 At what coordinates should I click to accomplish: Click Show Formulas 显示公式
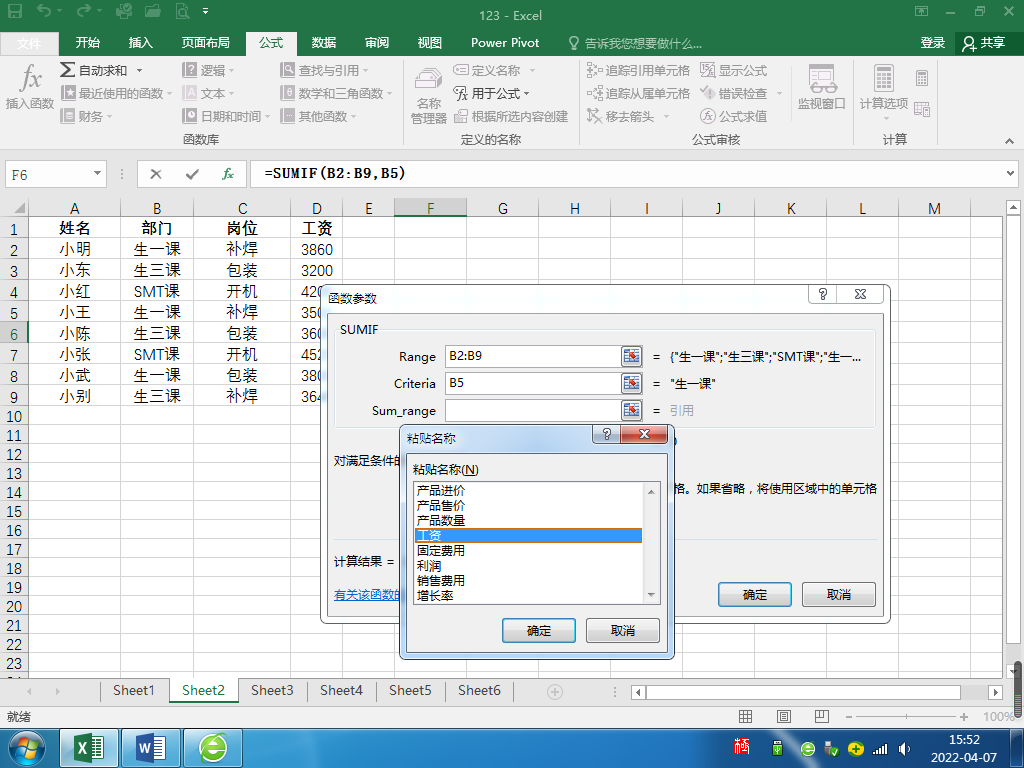coord(733,70)
